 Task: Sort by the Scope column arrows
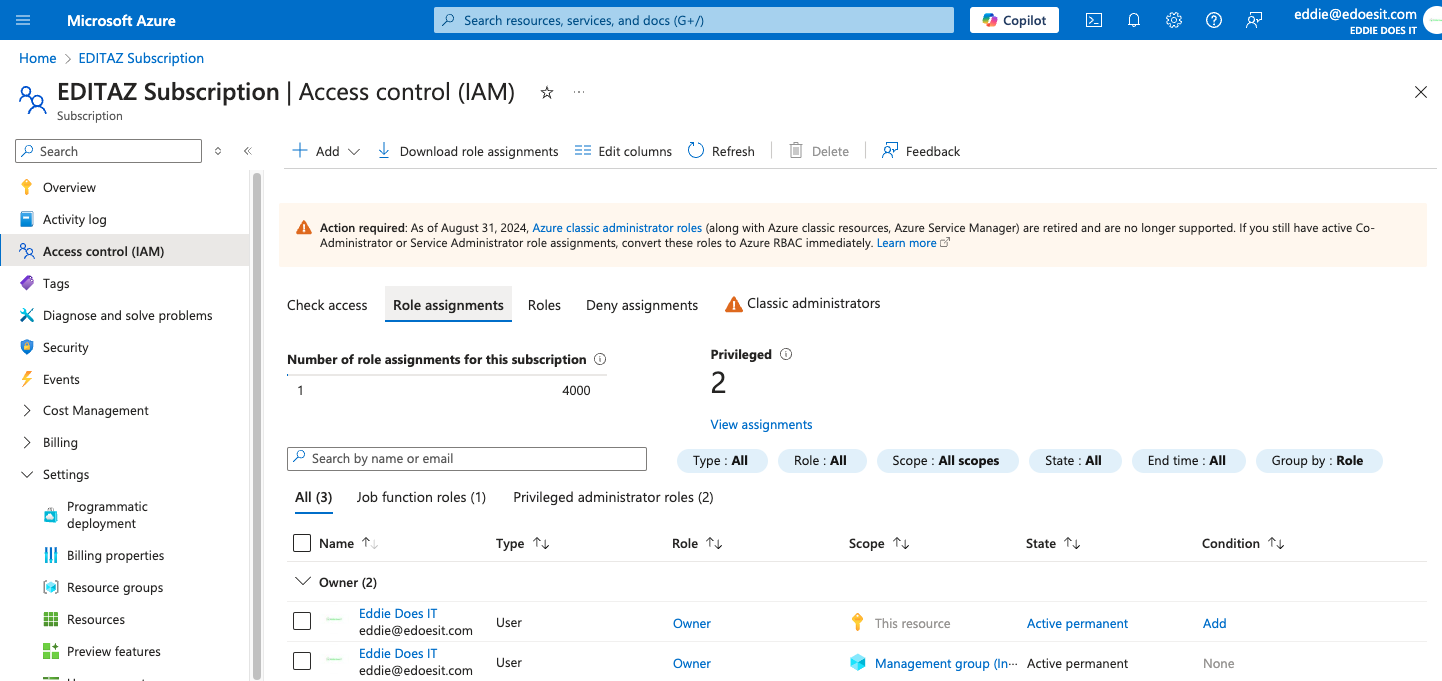901,543
